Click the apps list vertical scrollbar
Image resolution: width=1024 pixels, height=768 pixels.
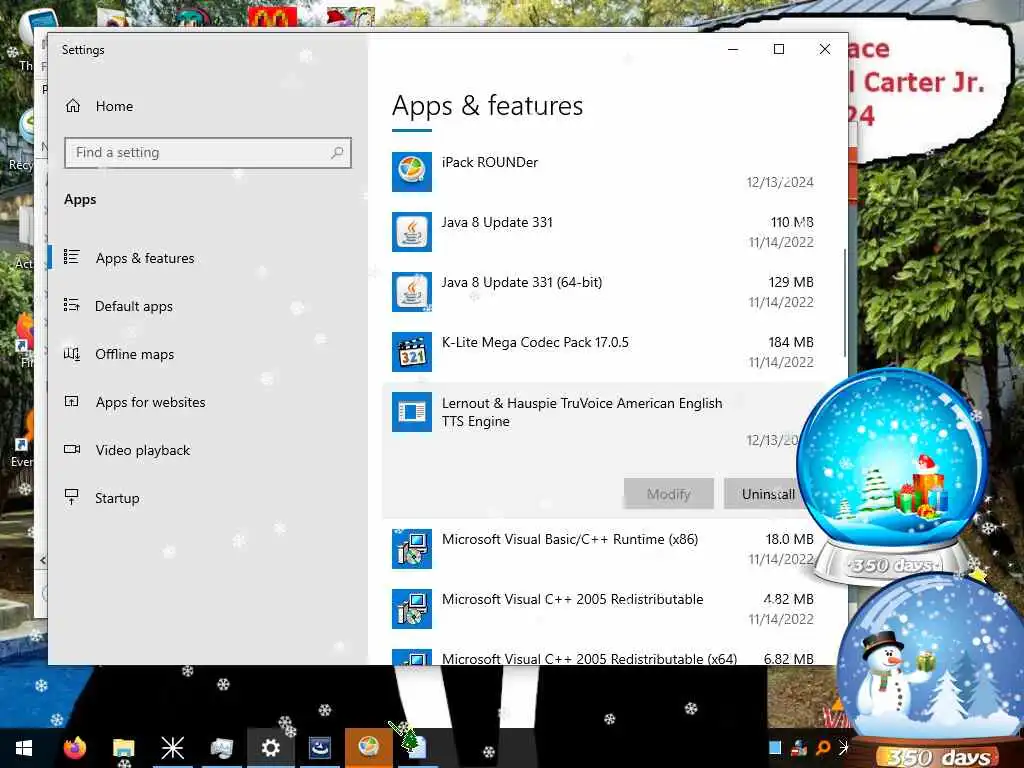(844, 302)
